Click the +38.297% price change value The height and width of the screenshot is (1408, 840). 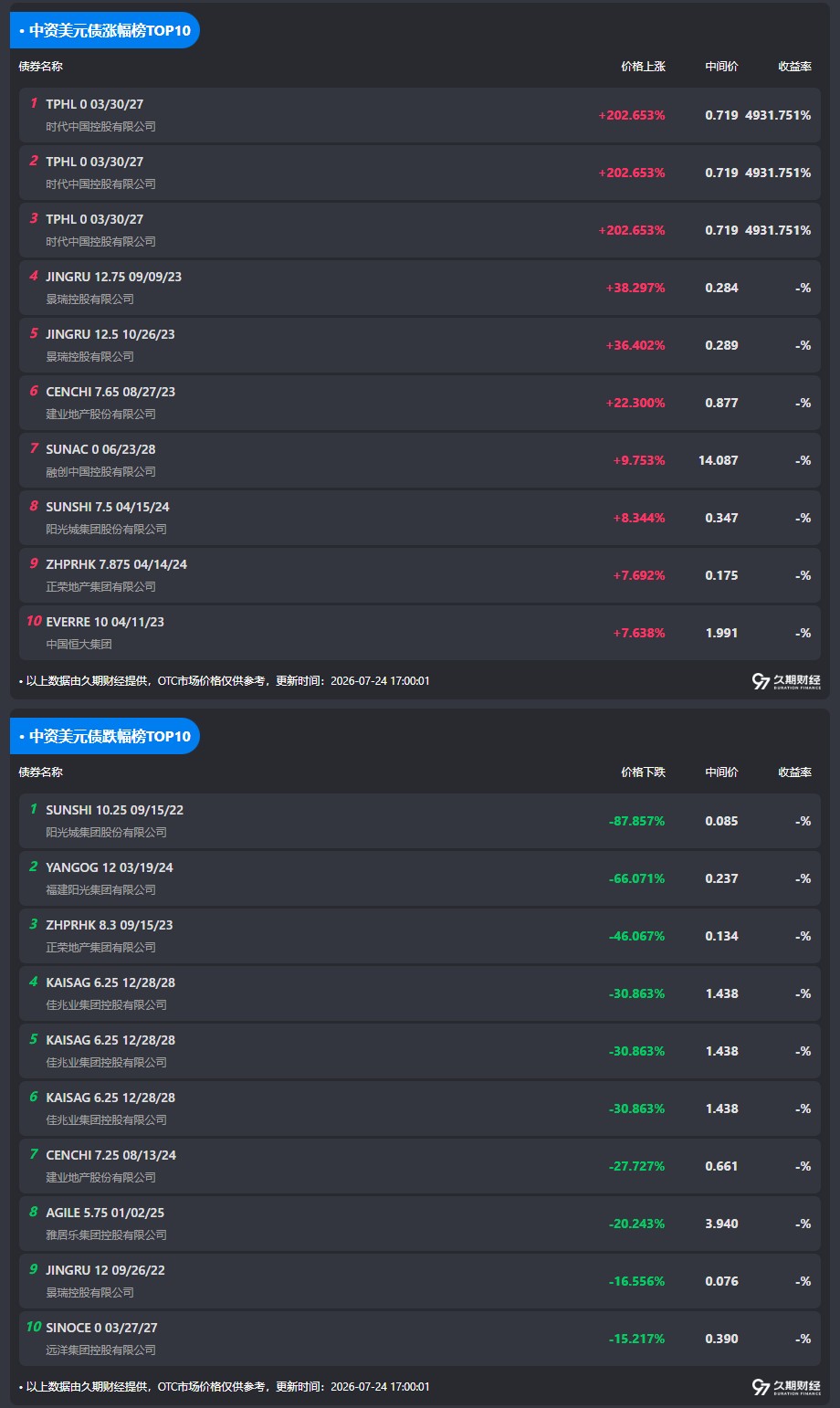click(635, 288)
